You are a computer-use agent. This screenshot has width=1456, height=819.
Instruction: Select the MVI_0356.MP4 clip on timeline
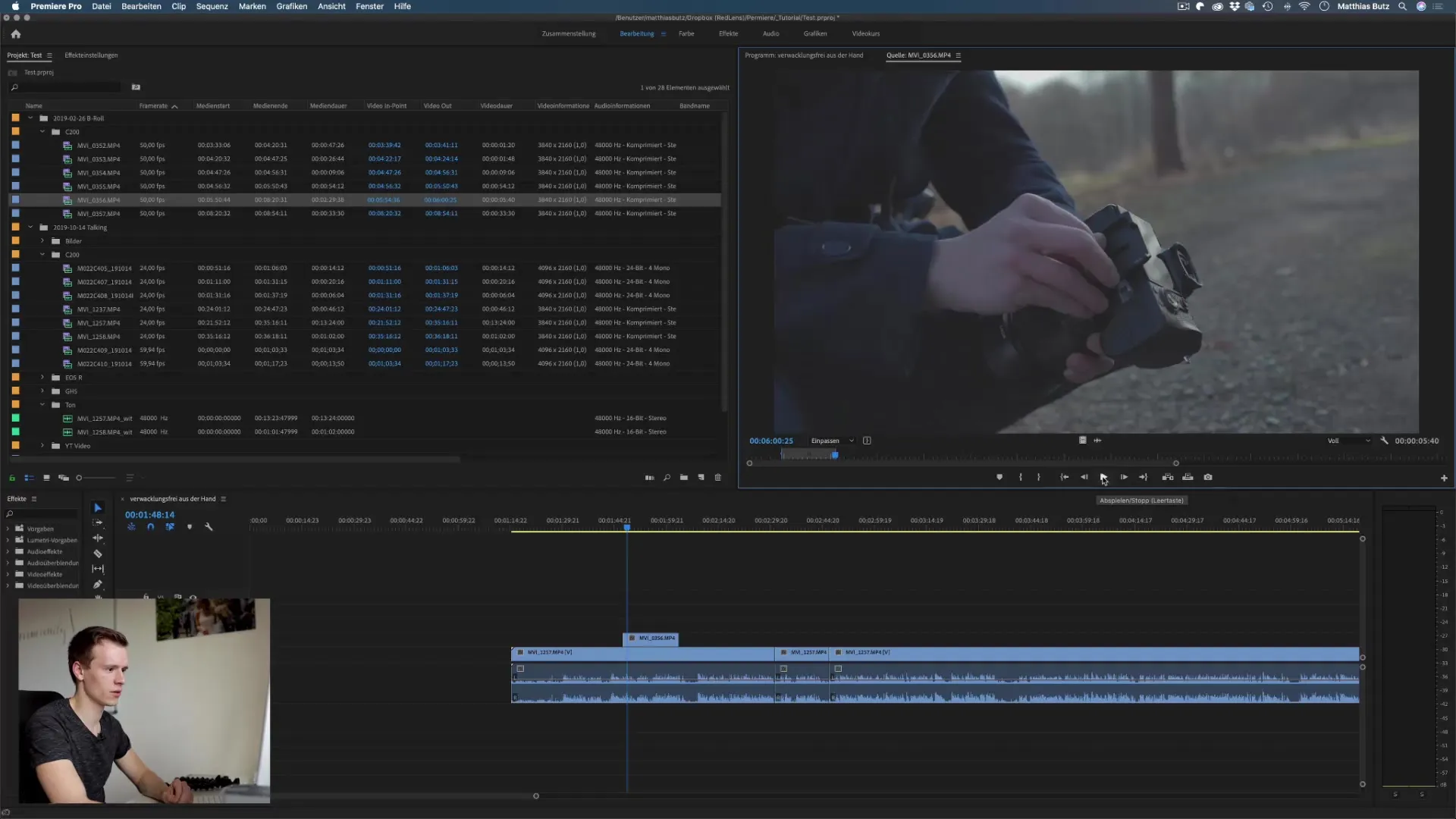651,639
